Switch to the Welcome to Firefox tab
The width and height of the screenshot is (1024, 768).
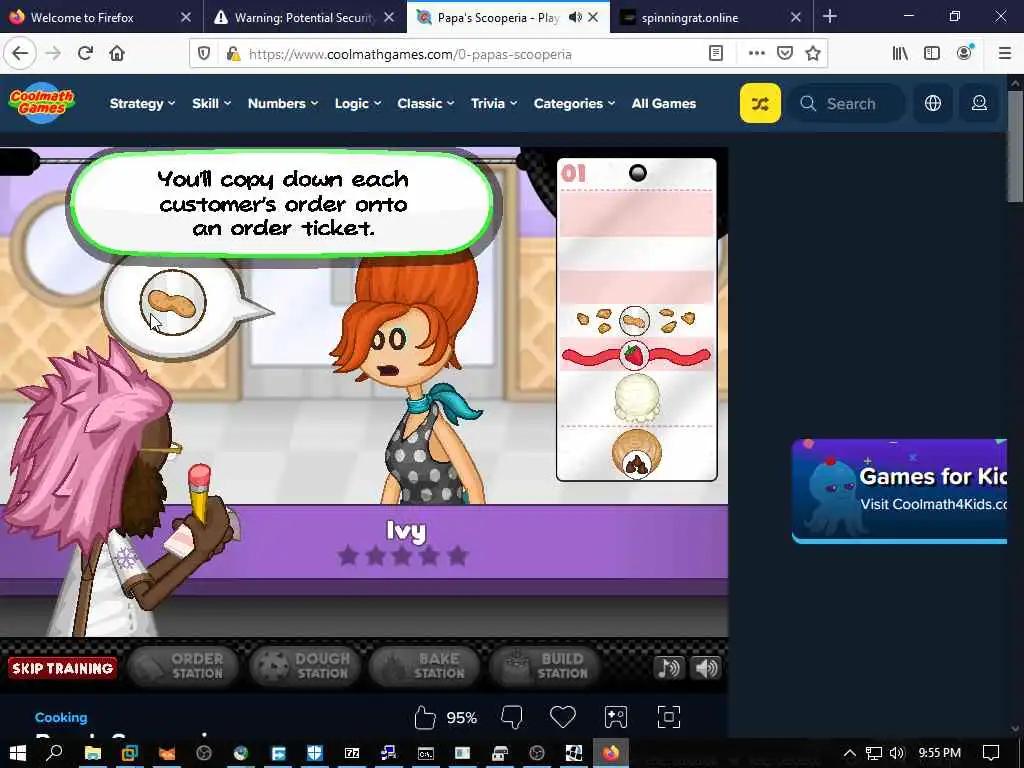(101, 16)
